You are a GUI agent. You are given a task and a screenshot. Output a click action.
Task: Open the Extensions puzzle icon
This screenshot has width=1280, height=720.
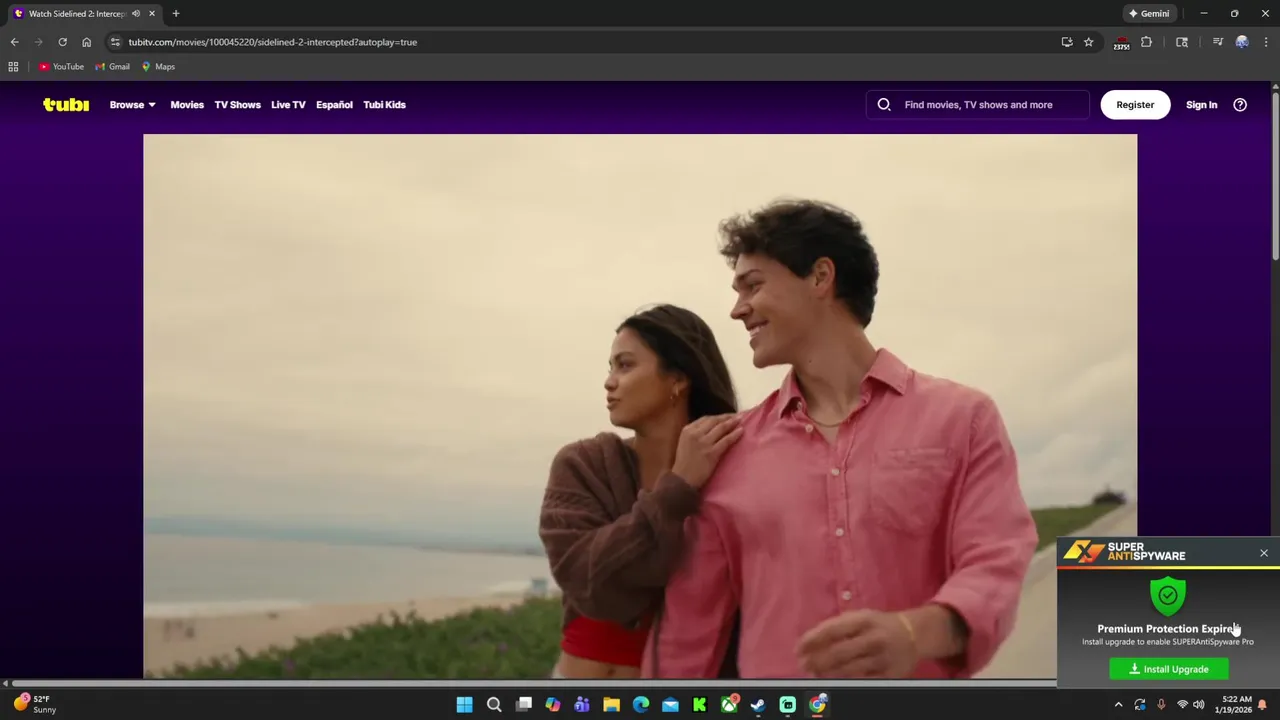[1146, 42]
